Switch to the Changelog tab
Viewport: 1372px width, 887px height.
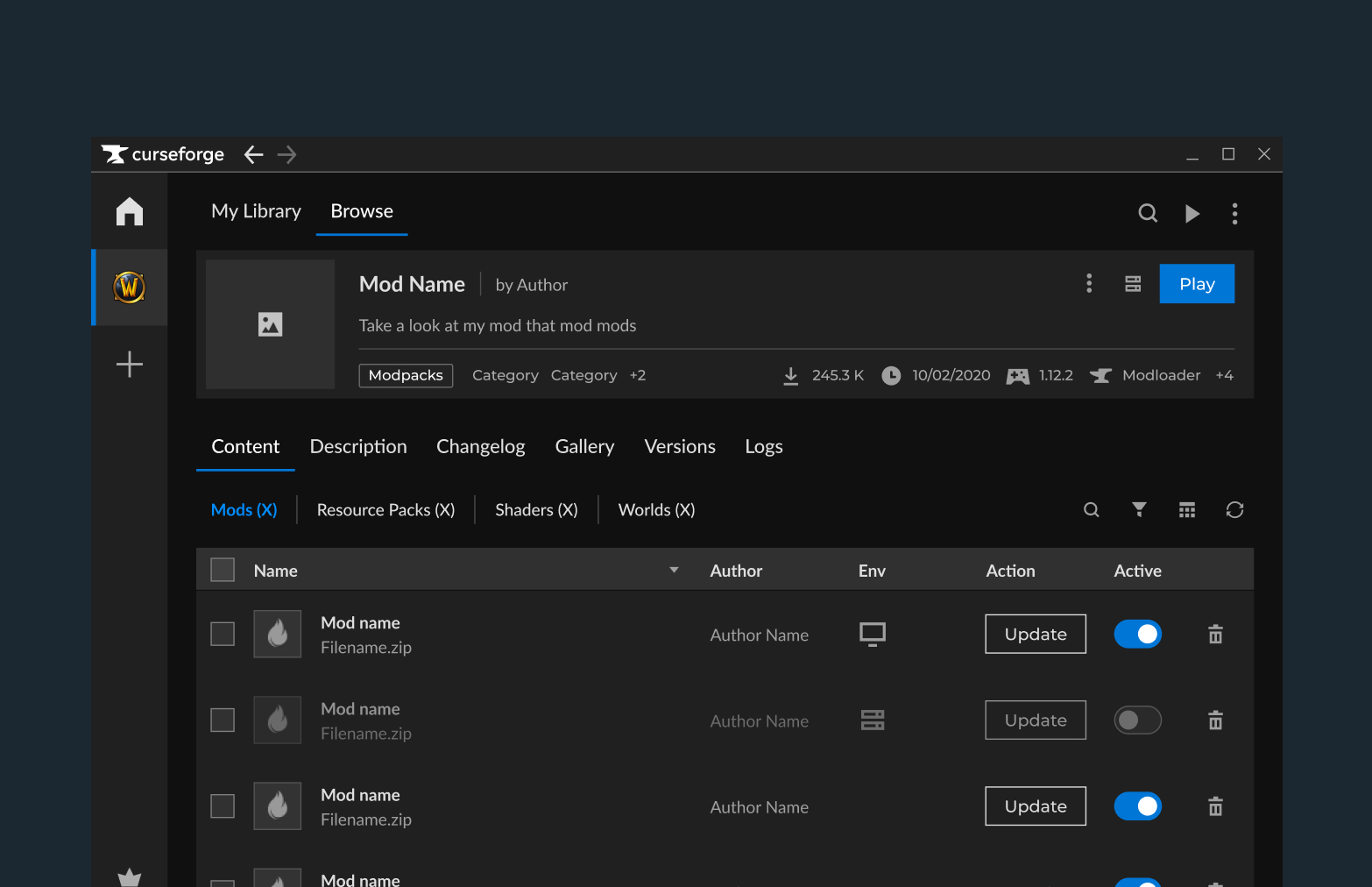[x=480, y=447]
